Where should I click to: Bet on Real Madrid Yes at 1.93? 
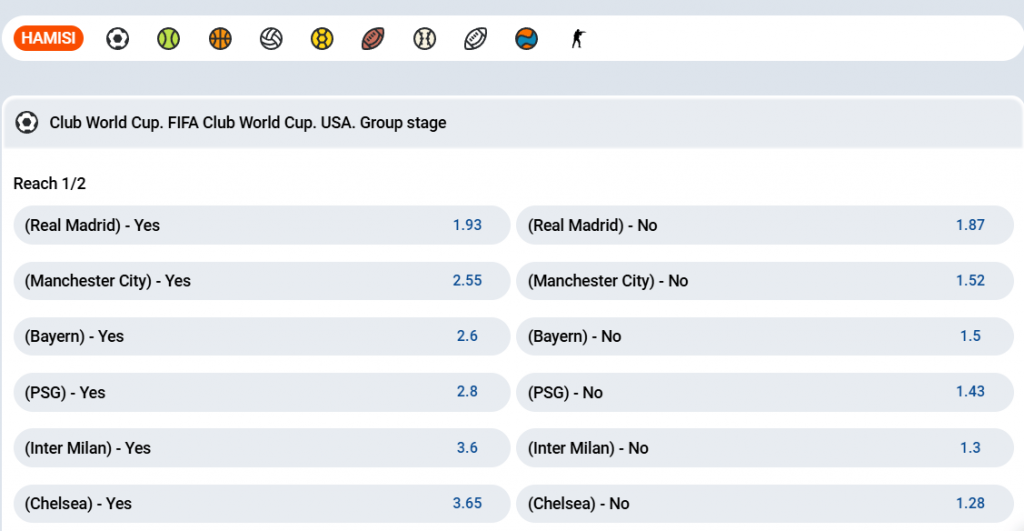pyautogui.click(x=261, y=225)
